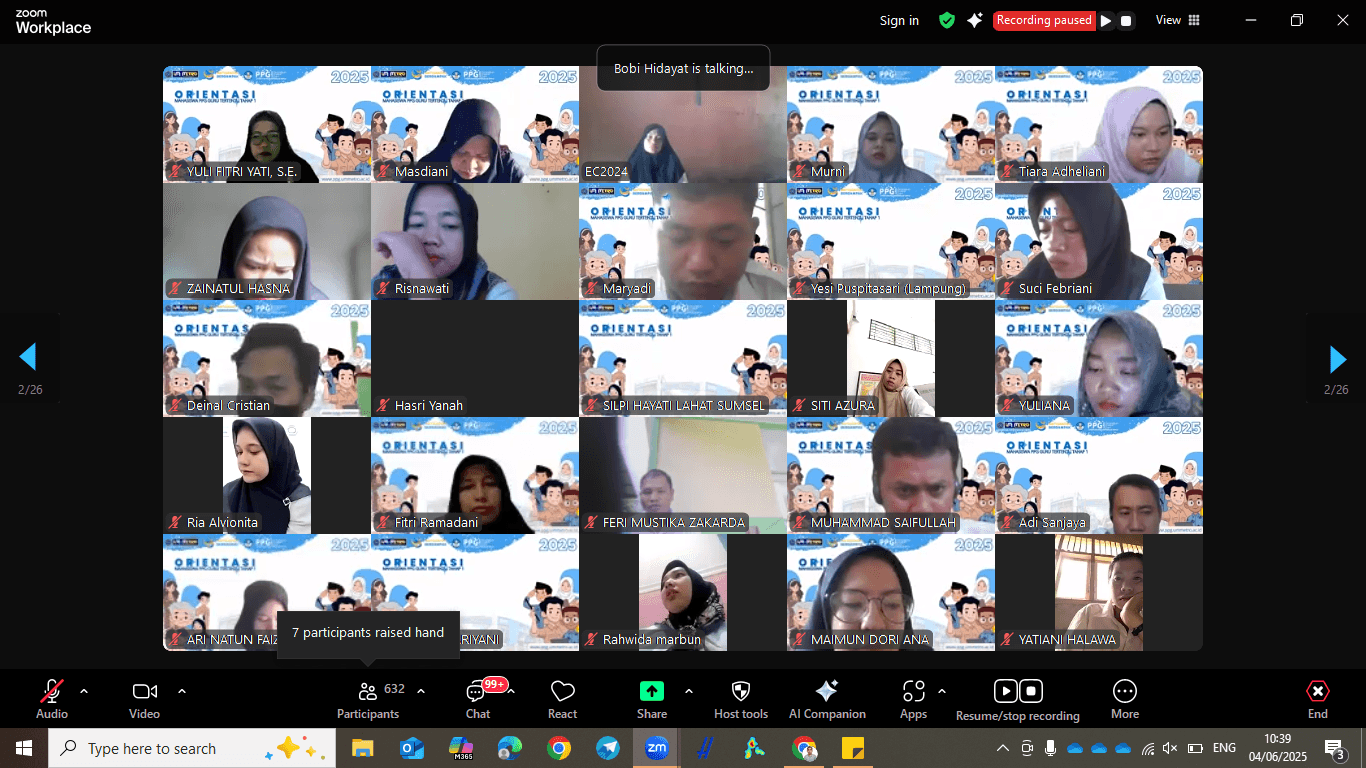Expand the Video options caret
This screenshot has height=768, width=1366.
pyautogui.click(x=182, y=691)
